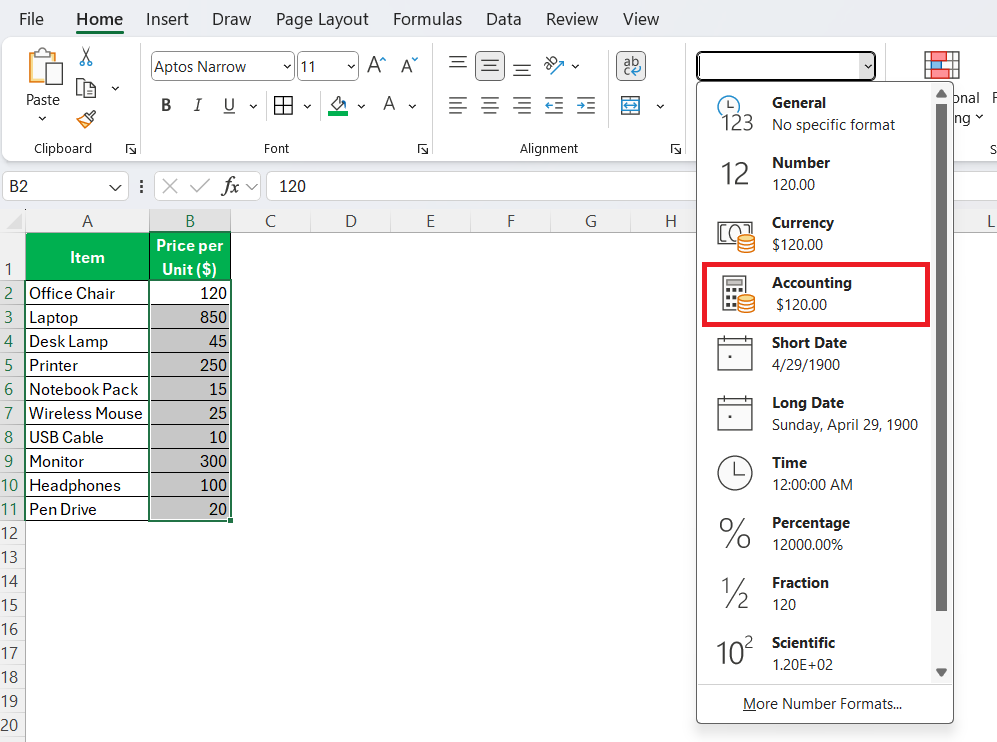Toggle Underline formatting
Image resolution: width=997 pixels, height=742 pixels.
(230, 106)
